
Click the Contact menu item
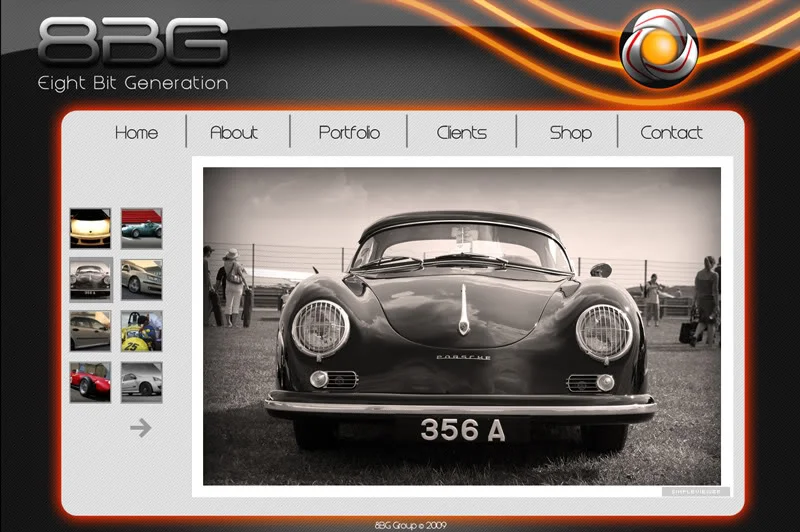pyautogui.click(x=671, y=133)
